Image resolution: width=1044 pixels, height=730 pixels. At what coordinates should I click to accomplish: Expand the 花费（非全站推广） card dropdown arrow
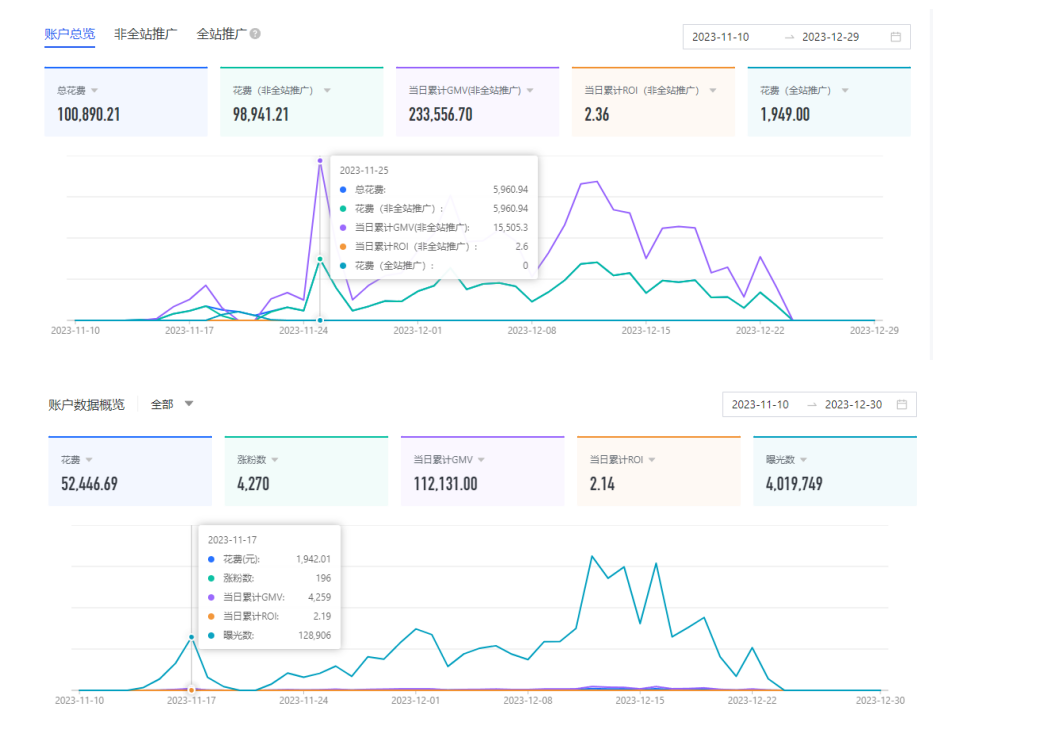point(327,91)
